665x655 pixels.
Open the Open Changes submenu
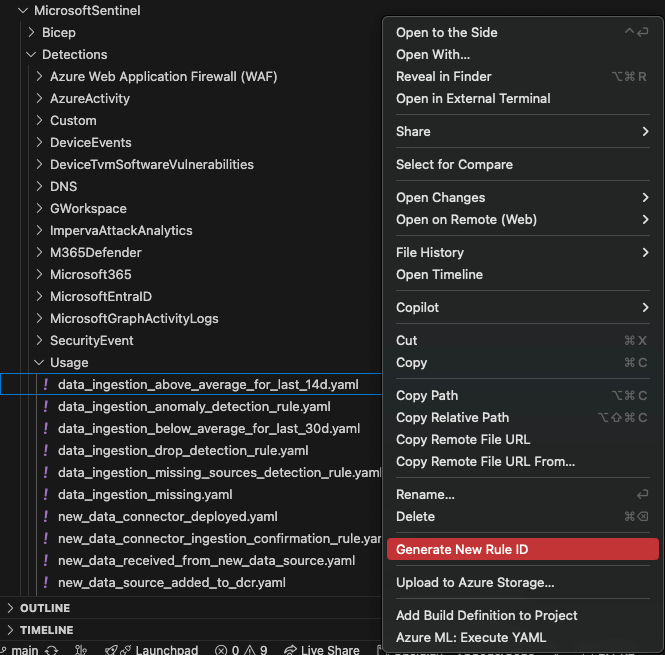[522, 198]
